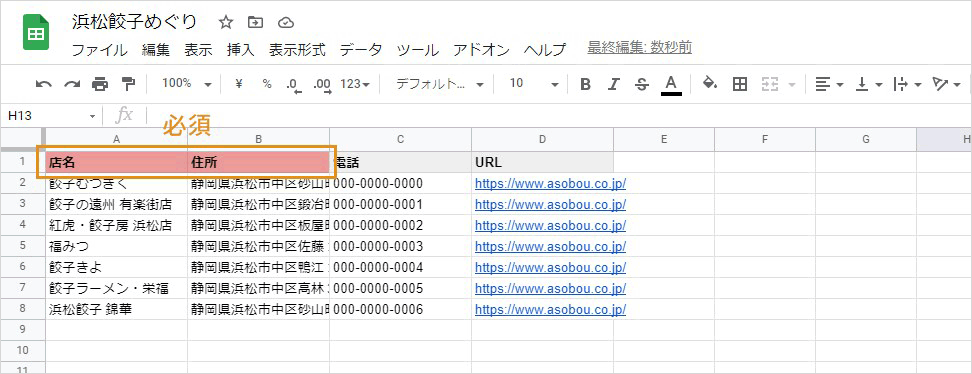Open the font size 10 dropdown
The image size is (972, 374).
[x=534, y=84]
